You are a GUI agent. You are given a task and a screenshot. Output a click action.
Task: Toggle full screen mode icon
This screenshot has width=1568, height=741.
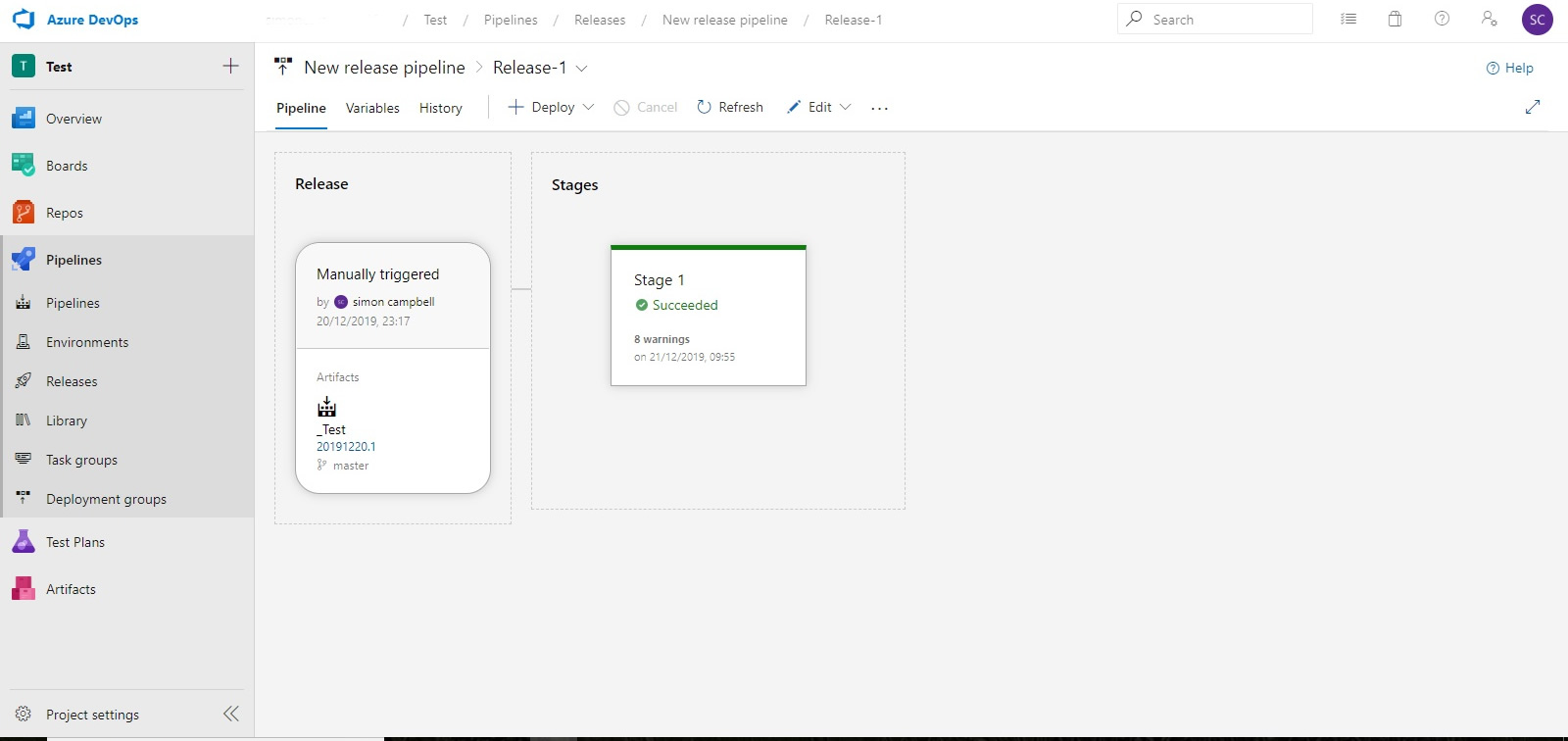[1533, 107]
